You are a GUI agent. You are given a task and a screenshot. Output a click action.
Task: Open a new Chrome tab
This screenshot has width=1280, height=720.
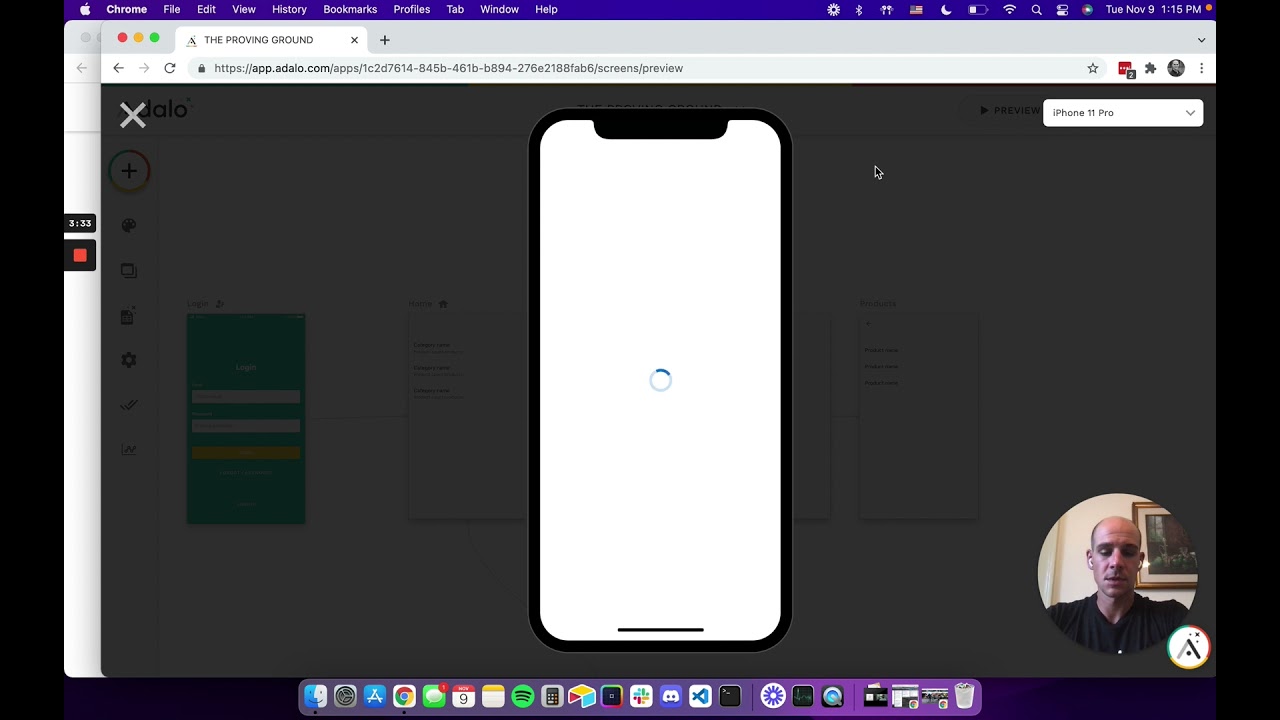pos(385,40)
